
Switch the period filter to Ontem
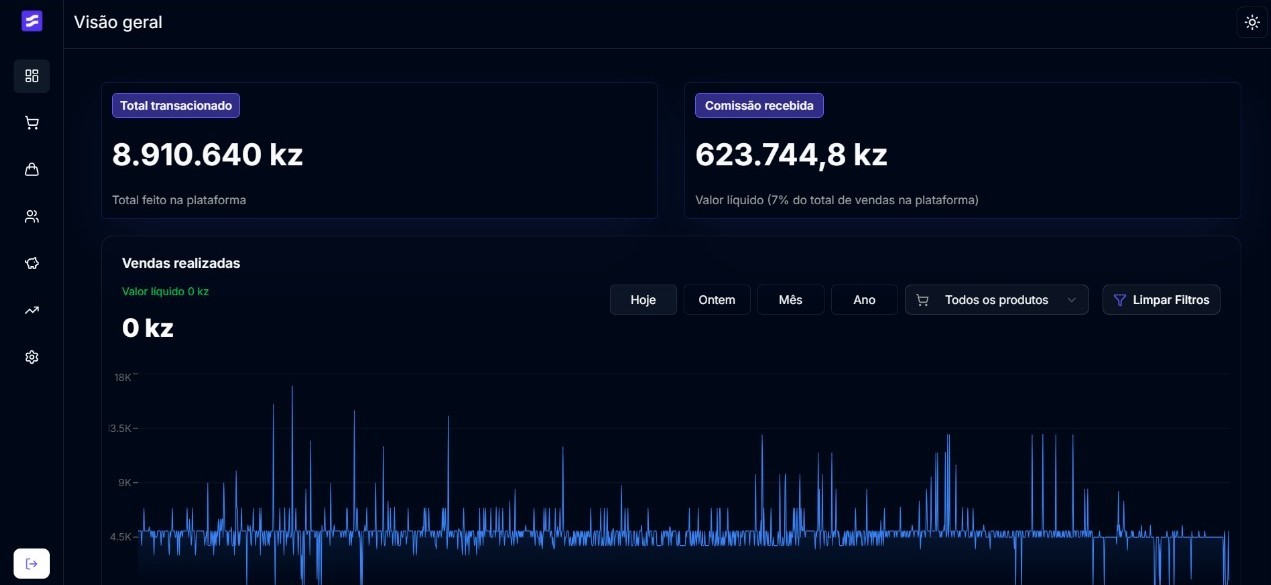[x=717, y=300]
